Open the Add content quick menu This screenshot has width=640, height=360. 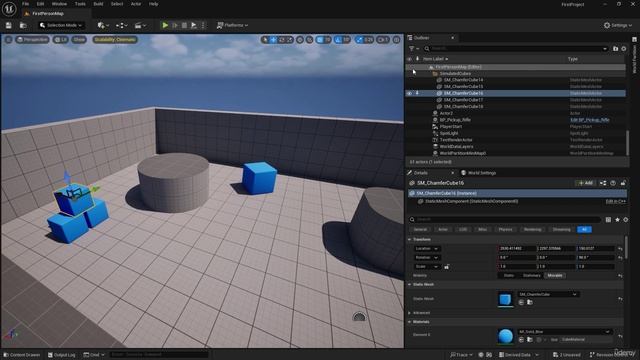coord(102,25)
